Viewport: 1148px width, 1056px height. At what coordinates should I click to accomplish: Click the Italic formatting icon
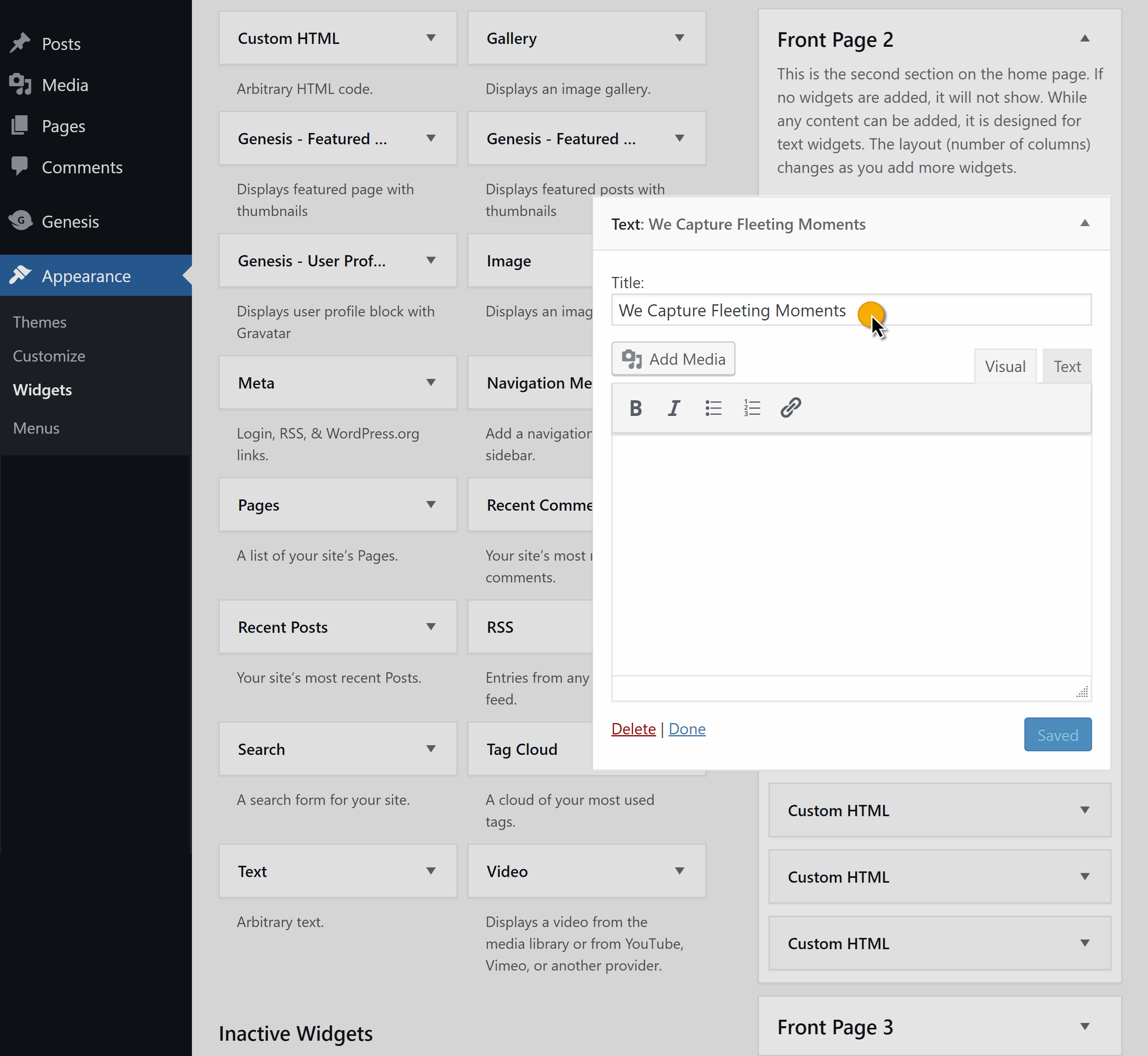pyautogui.click(x=674, y=408)
